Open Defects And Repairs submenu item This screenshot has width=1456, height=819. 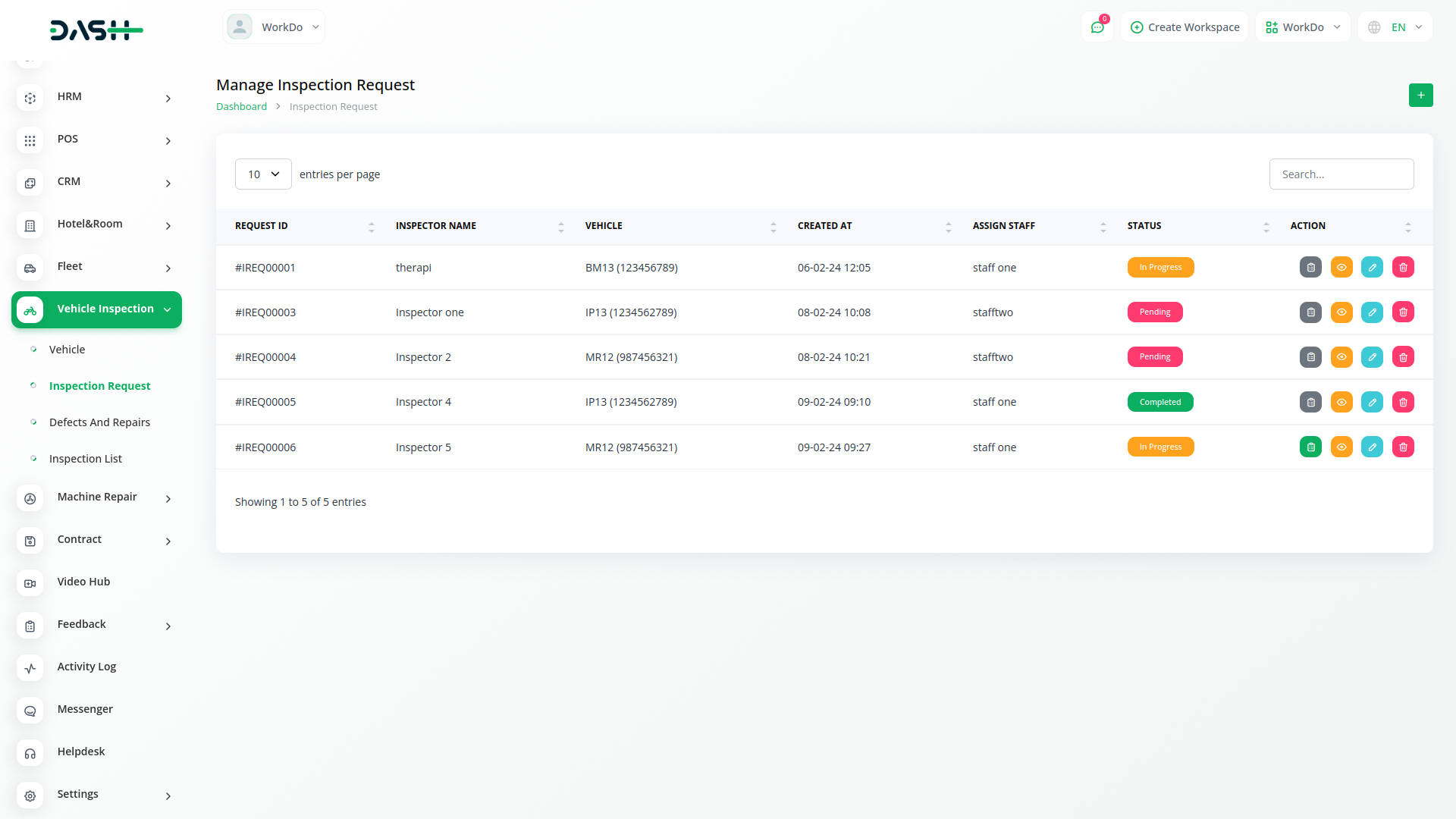click(x=99, y=422)
